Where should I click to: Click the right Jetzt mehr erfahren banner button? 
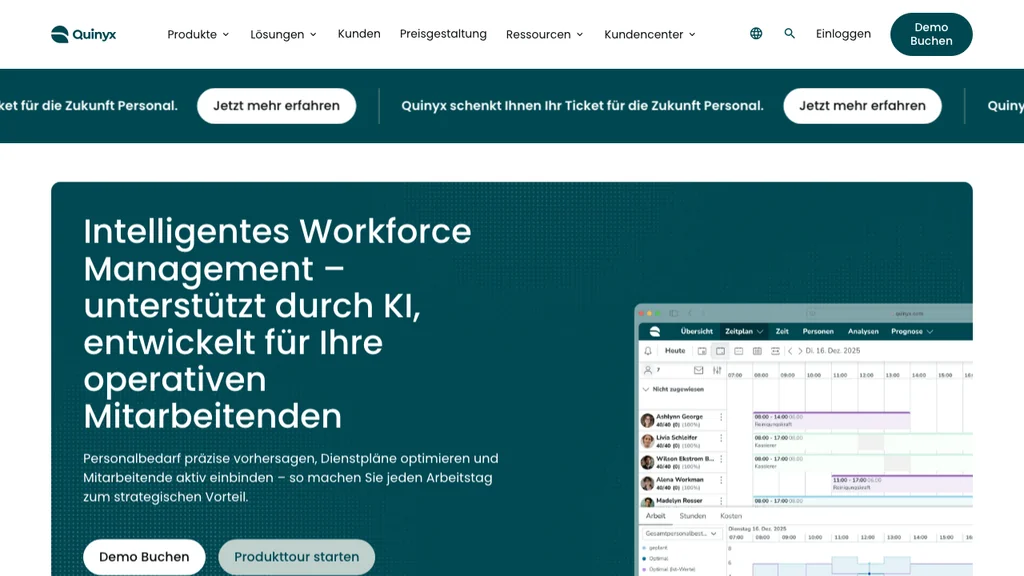pyautogui.click(x=862, y=106)
